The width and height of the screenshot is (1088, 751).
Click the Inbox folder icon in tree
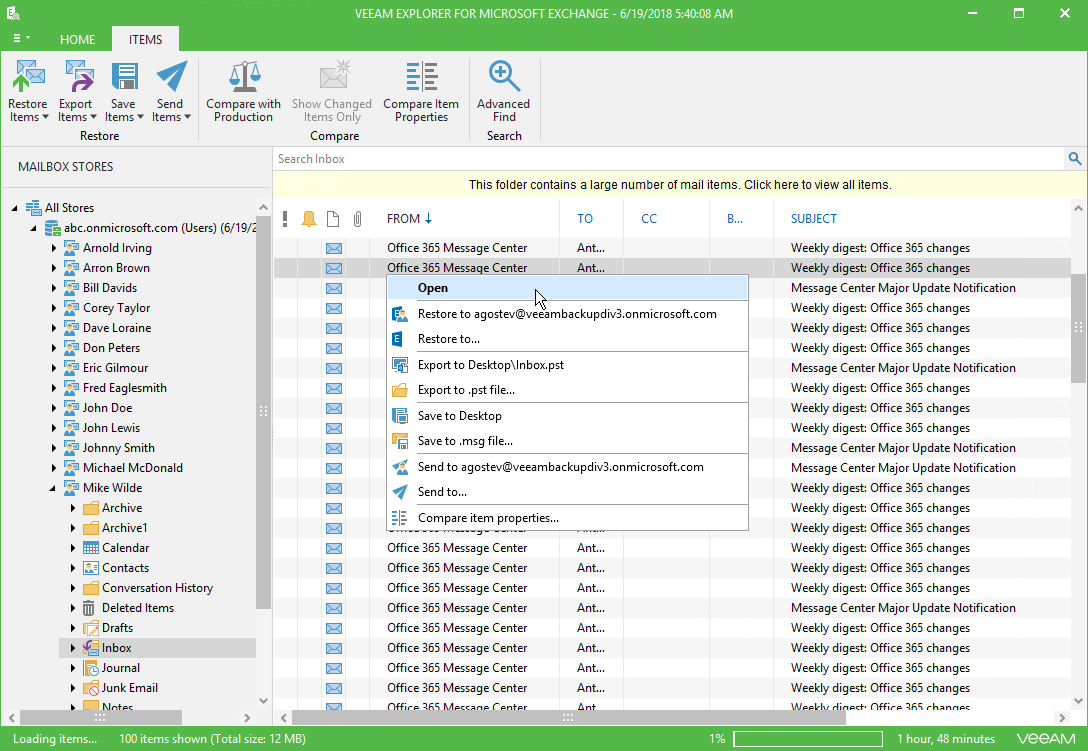tap(91, 648)
